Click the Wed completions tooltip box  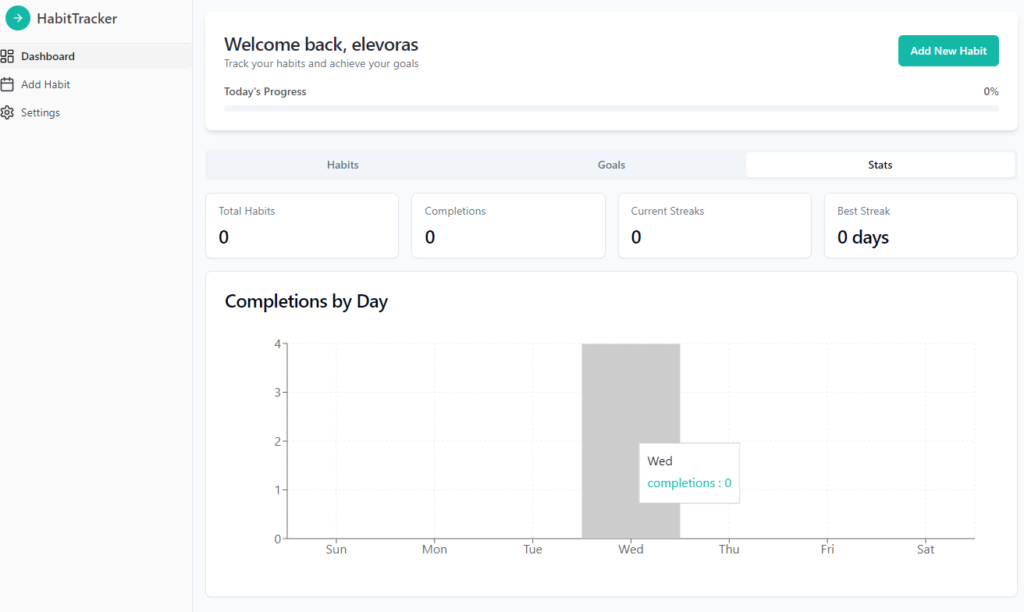pos(689,473)
